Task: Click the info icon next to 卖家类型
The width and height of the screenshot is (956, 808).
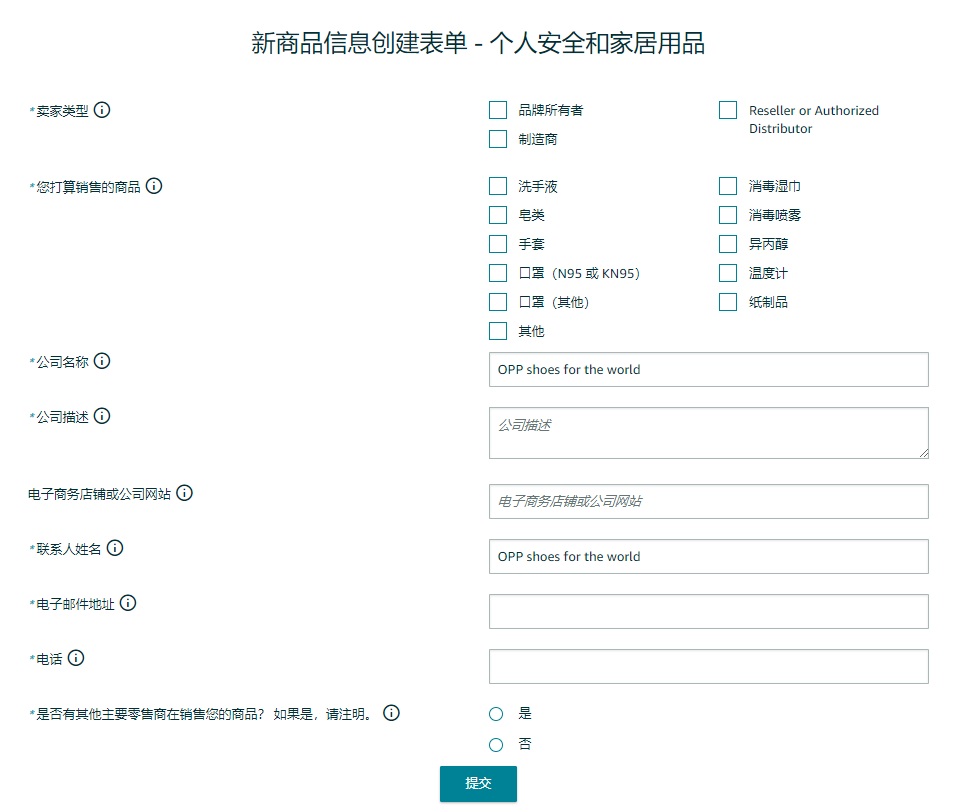Action: (x=102, y=110)
